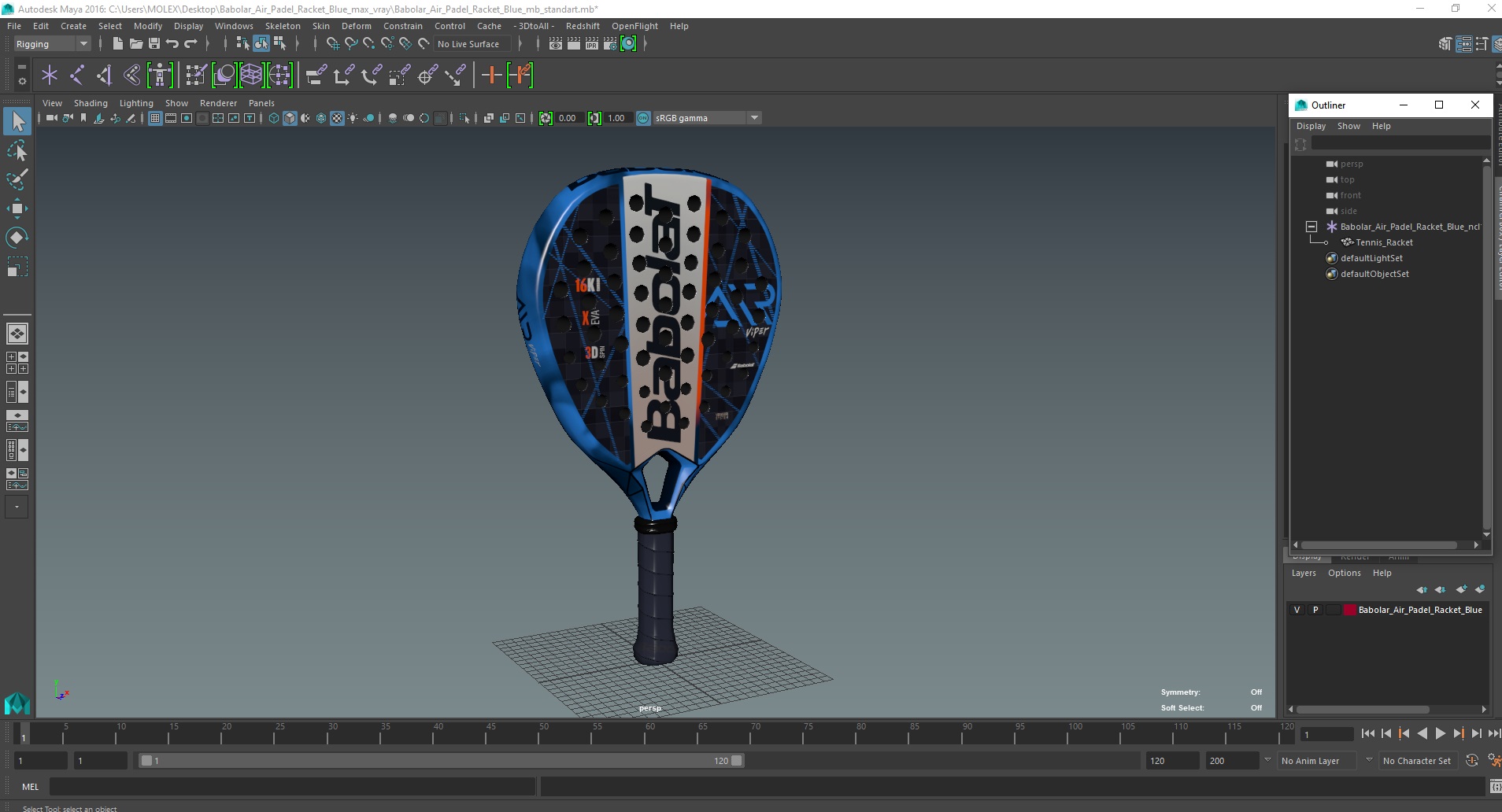Toggle color management ON button
The height and width of the screenshot is (812, 1502).
643,118
